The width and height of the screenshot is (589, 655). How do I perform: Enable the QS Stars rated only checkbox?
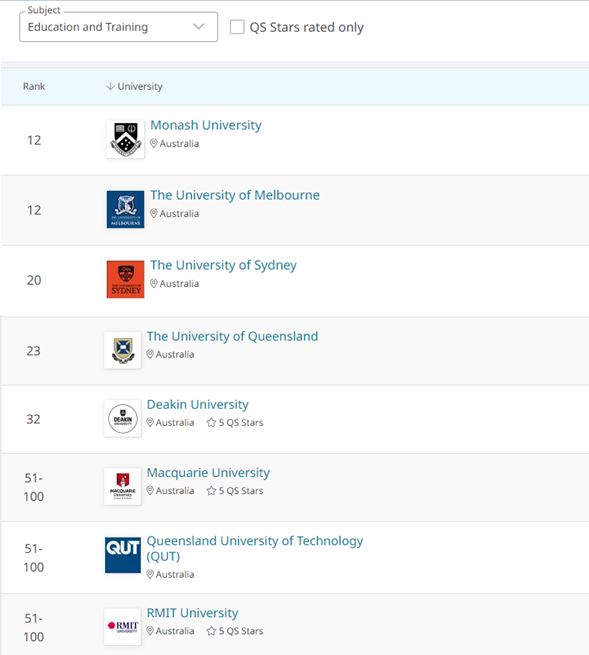point(237,27)
